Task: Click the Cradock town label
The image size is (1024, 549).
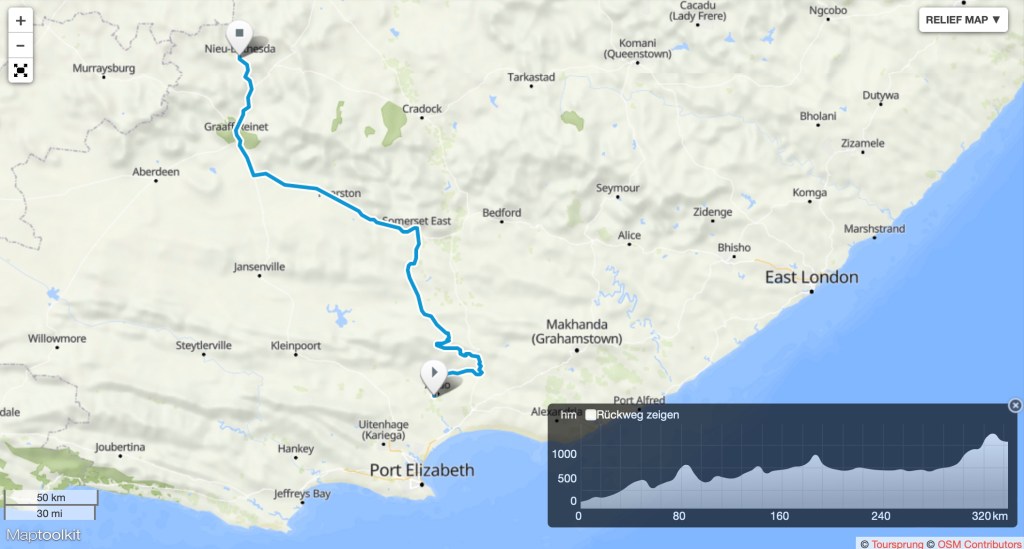Action: point(422,108)
